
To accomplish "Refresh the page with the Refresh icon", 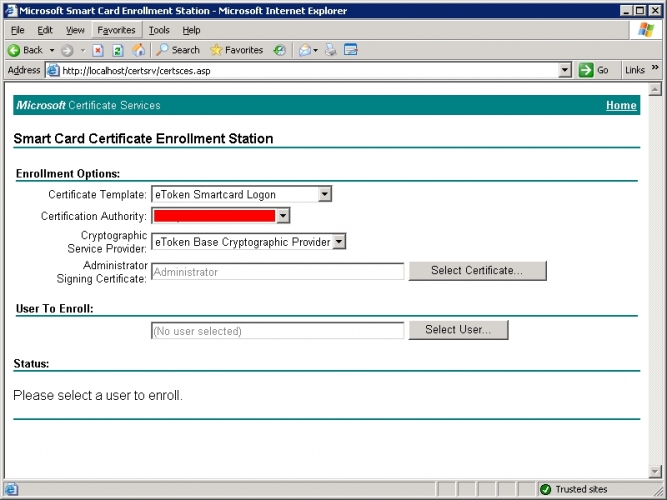I will click(118, 51).
